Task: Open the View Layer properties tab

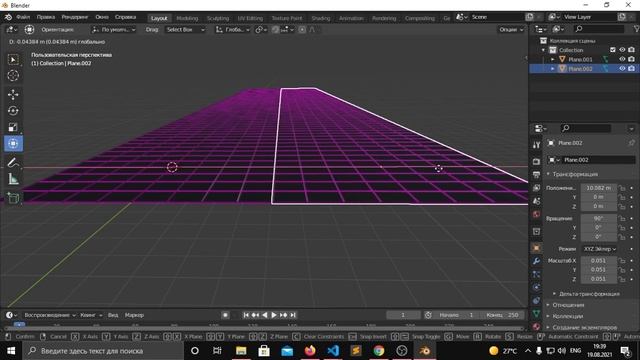Action: pyautogui.click(x=536, y=188)
